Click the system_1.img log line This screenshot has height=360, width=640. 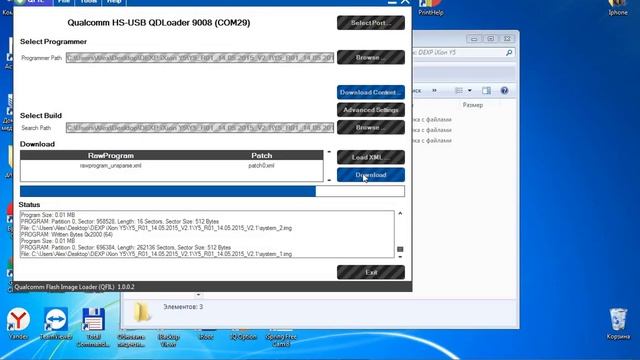click(156, 254)
